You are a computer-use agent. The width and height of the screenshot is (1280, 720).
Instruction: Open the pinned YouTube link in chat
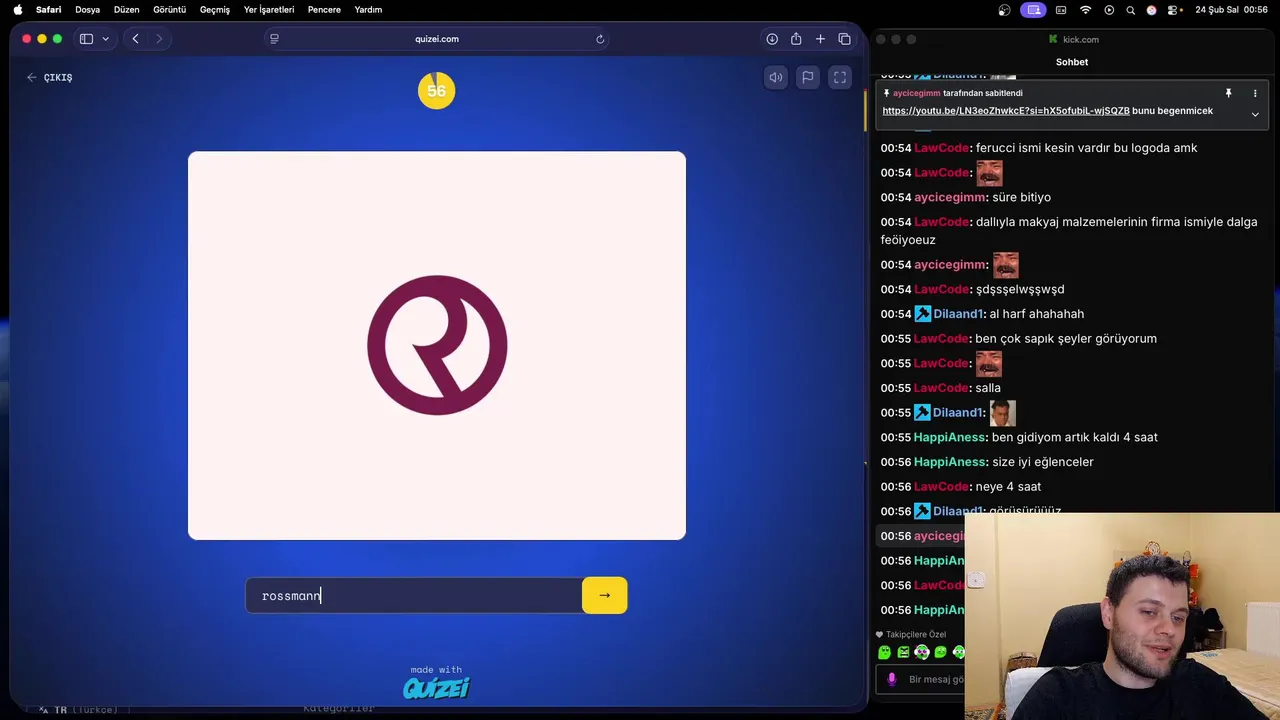point(1006,111)
